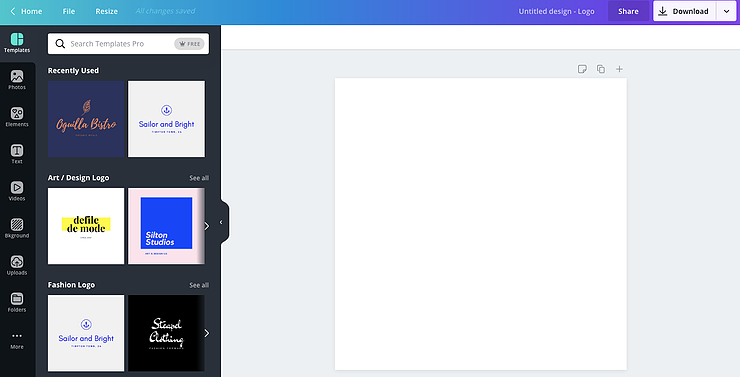
Task: Select the Silton Studios template
Action: (x=166, y=226)
